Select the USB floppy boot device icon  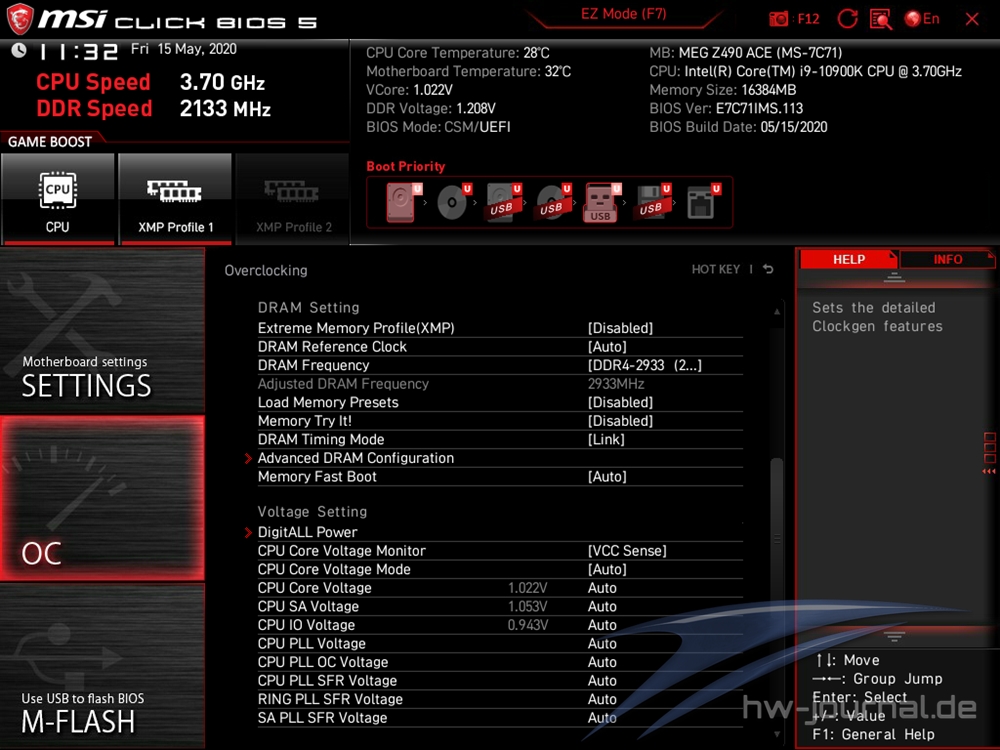pos(652,202)
